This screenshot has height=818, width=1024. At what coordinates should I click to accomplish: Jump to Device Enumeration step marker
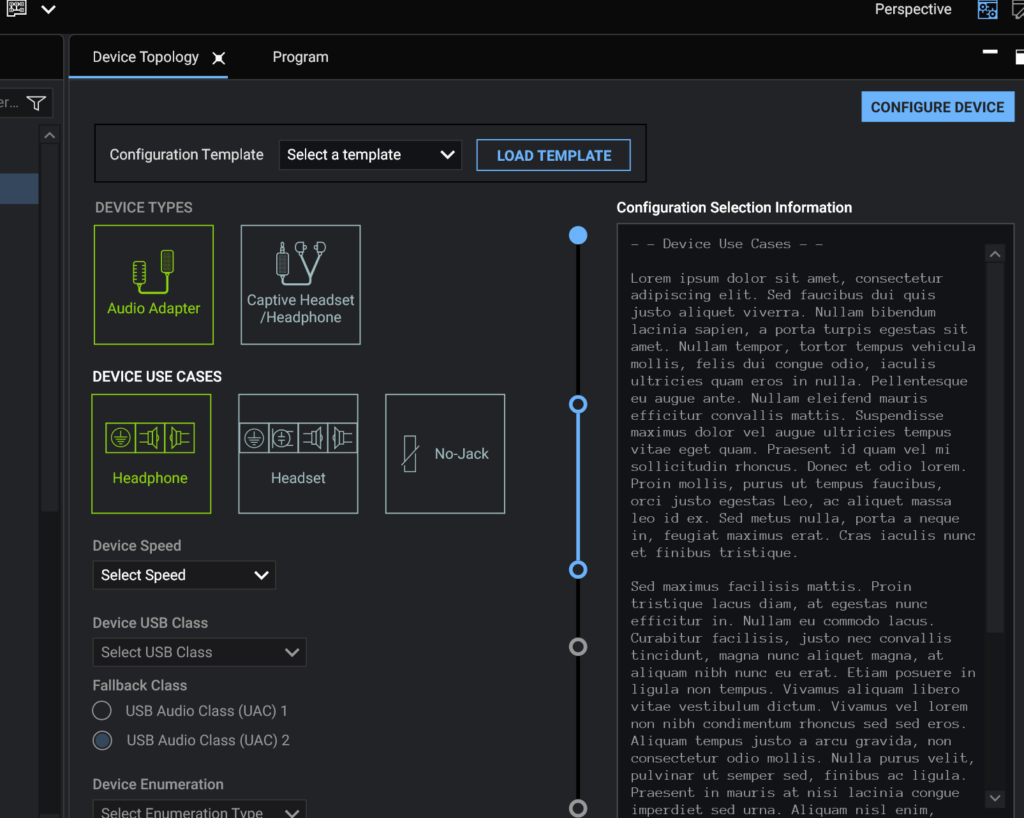pos(578,808)
